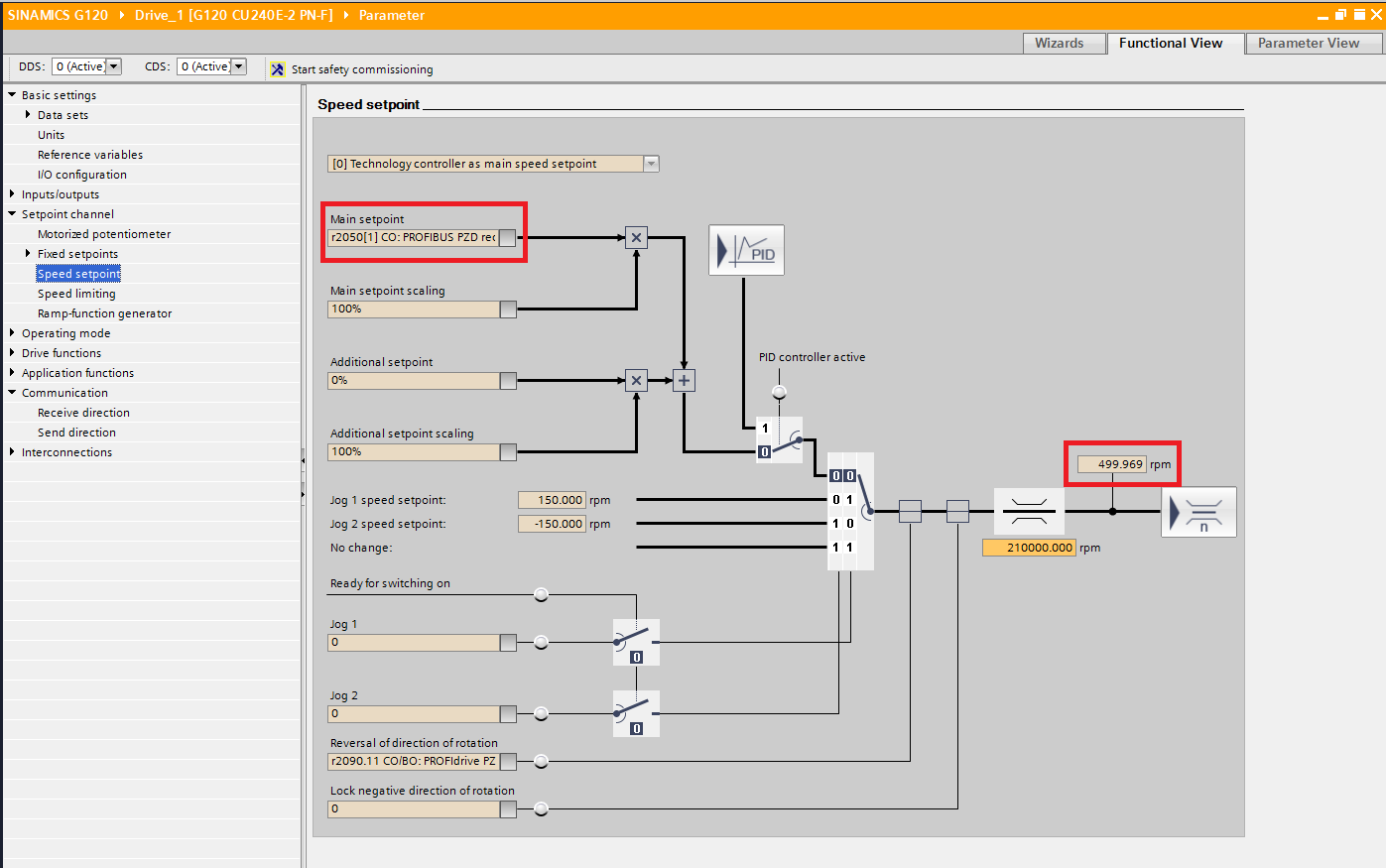Collapse the Basic settings tree node

pyautogui.click(x=12, y=94)
